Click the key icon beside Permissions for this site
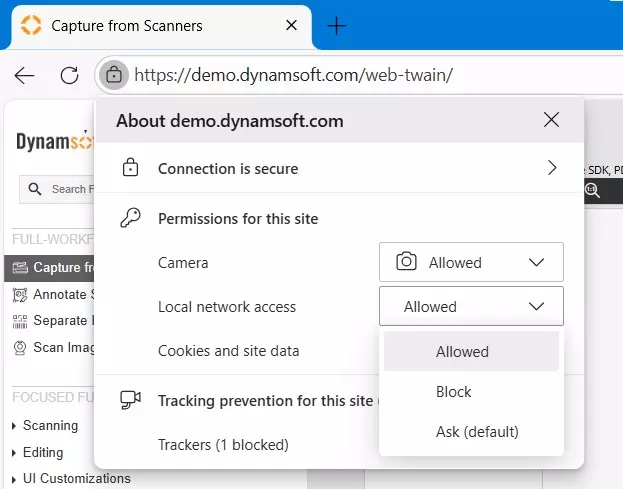 coord(130,218)
